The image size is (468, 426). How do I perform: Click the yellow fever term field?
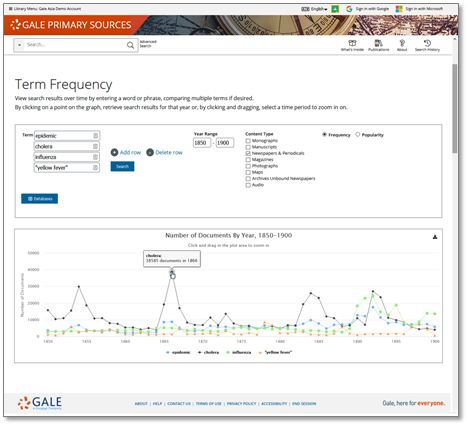coord(67,168)
